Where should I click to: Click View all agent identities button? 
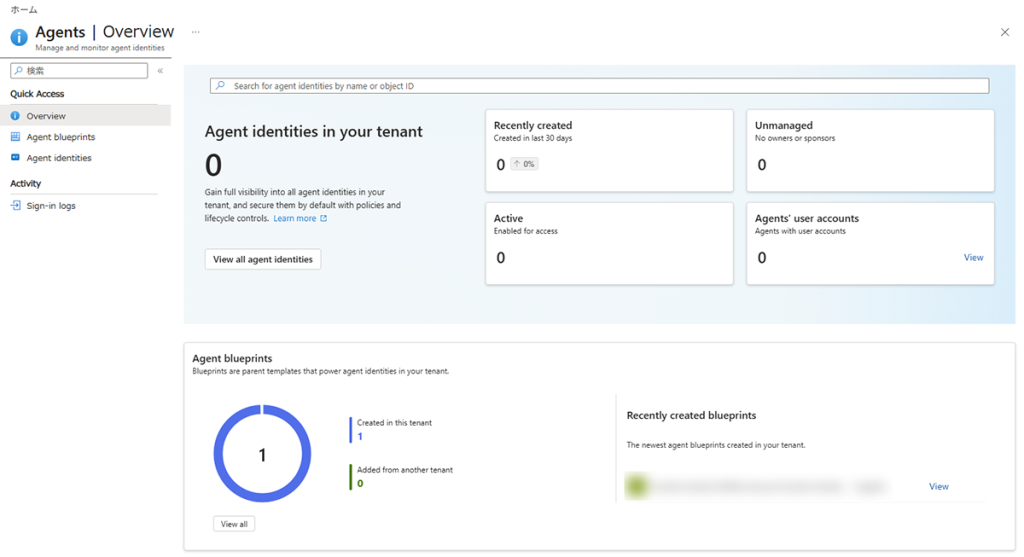click(x=263, y=259)
